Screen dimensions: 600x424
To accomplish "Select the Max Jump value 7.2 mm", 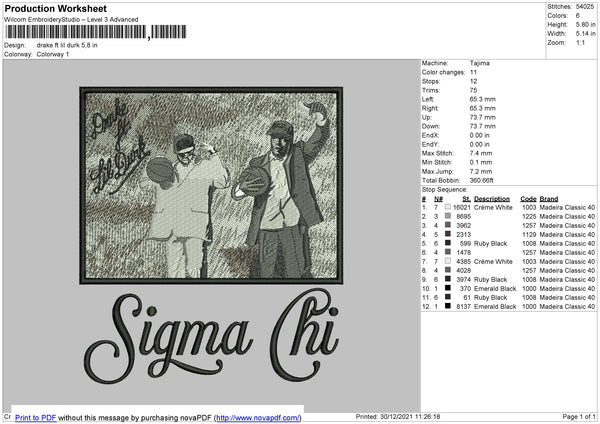I will 481,171.
